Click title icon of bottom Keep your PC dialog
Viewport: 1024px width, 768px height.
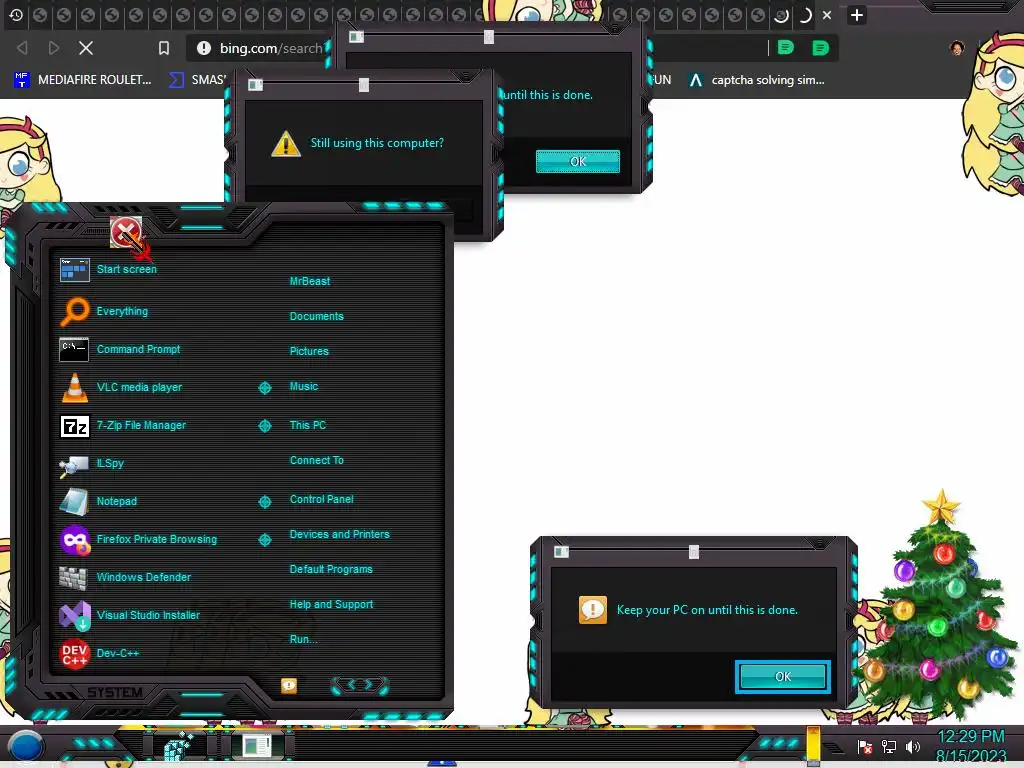(561, 552)
